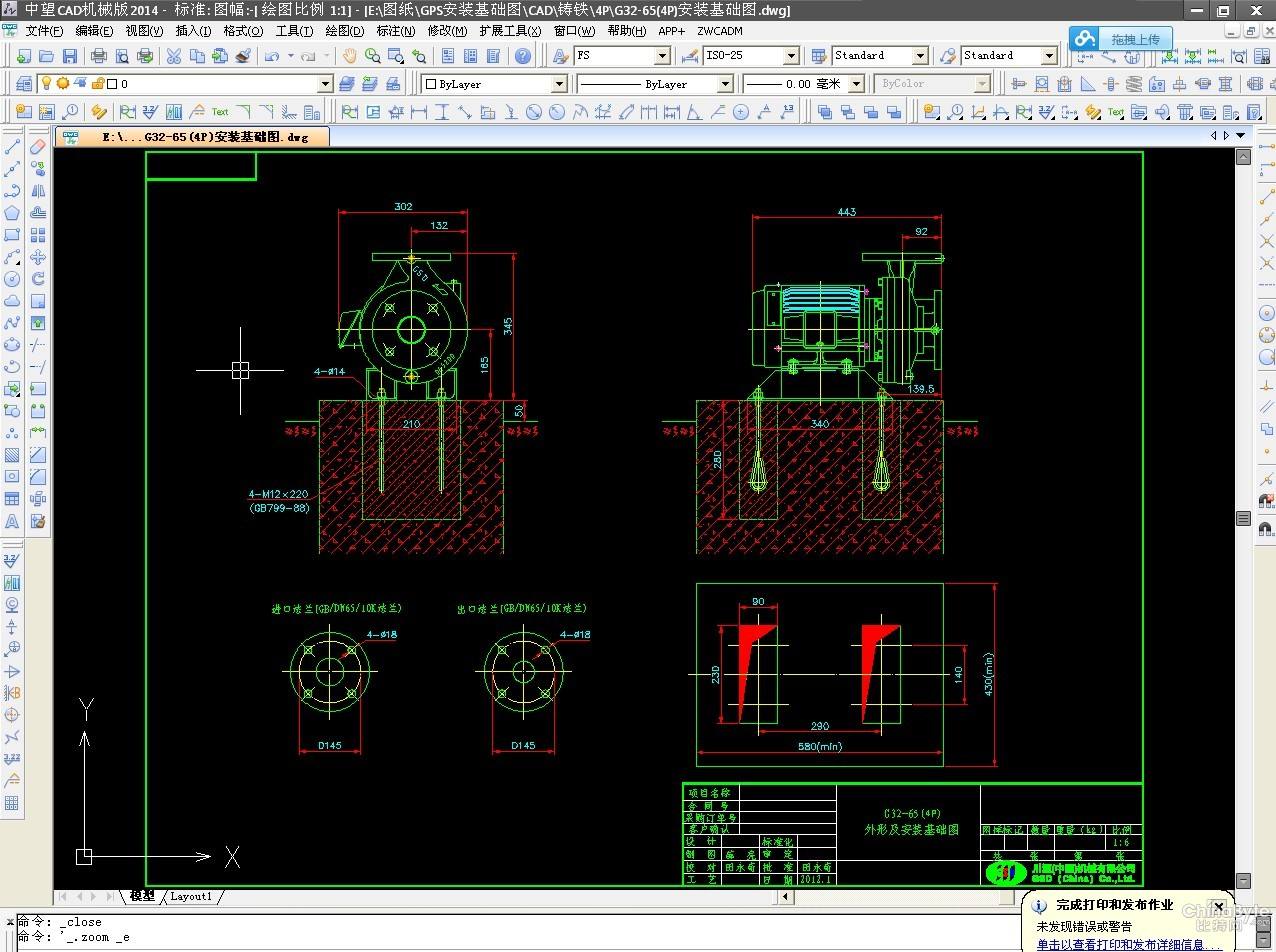Click the Text annotation tool icon
The width and height of the screenshot is (1276, 952).
click(220, 112)
